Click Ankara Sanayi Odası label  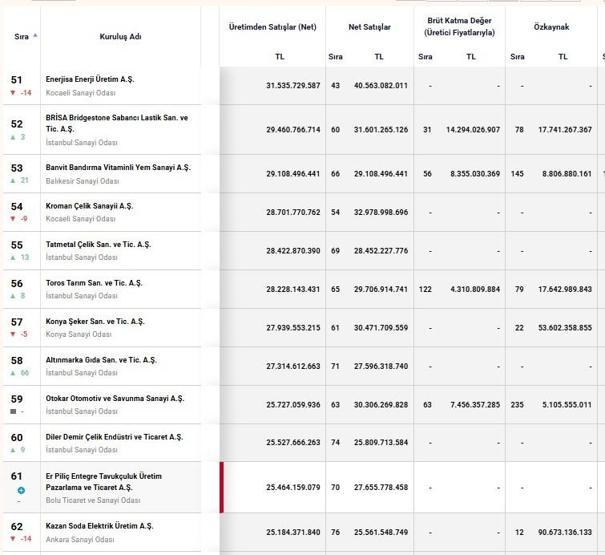click(x=80, y=540)
